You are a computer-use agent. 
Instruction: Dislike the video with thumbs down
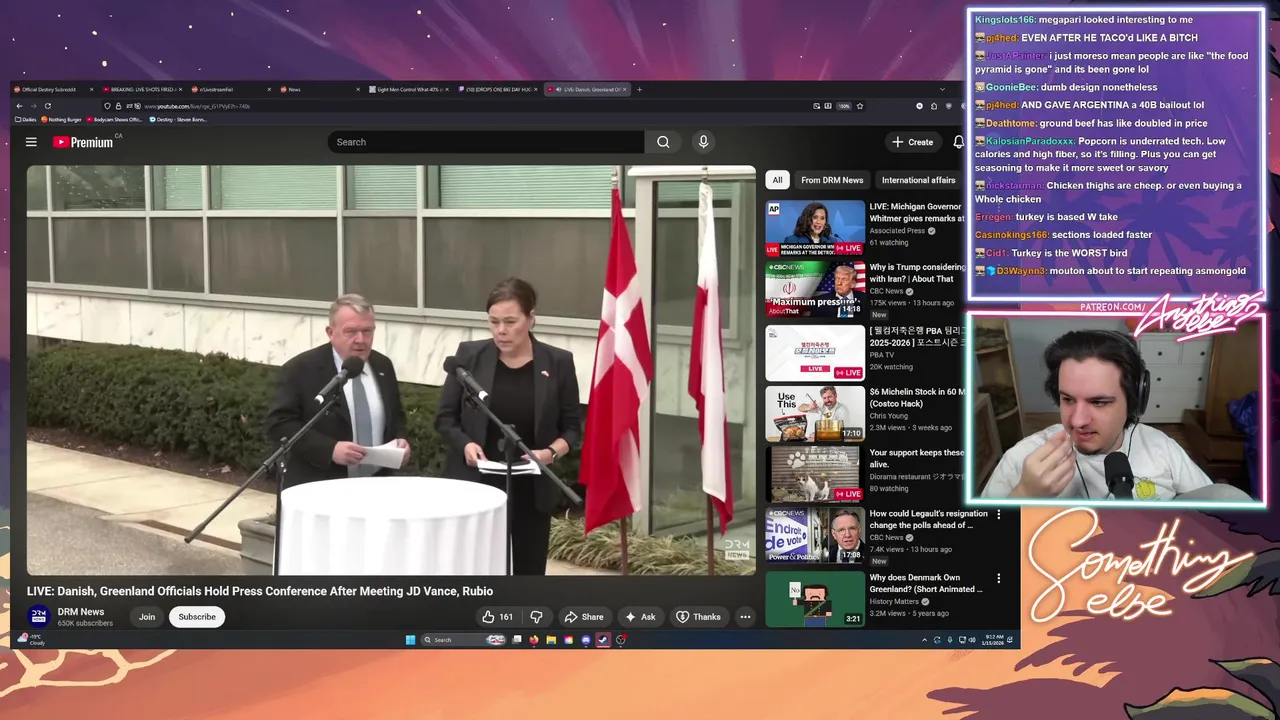pyautogui.click(x=536, y=617)
